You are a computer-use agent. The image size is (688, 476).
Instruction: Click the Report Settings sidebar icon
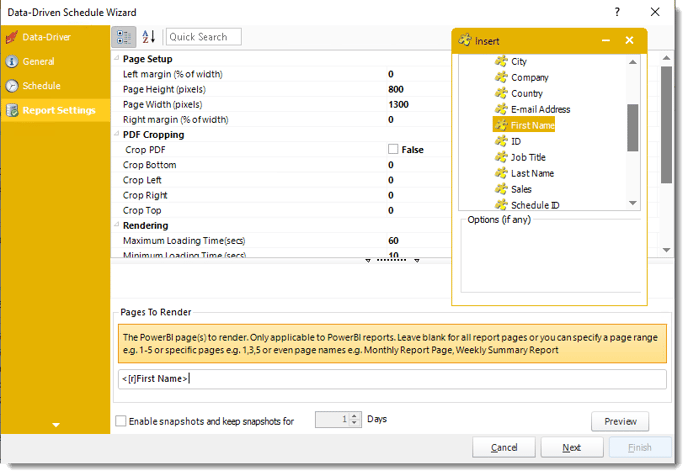[x=12, y=110]
